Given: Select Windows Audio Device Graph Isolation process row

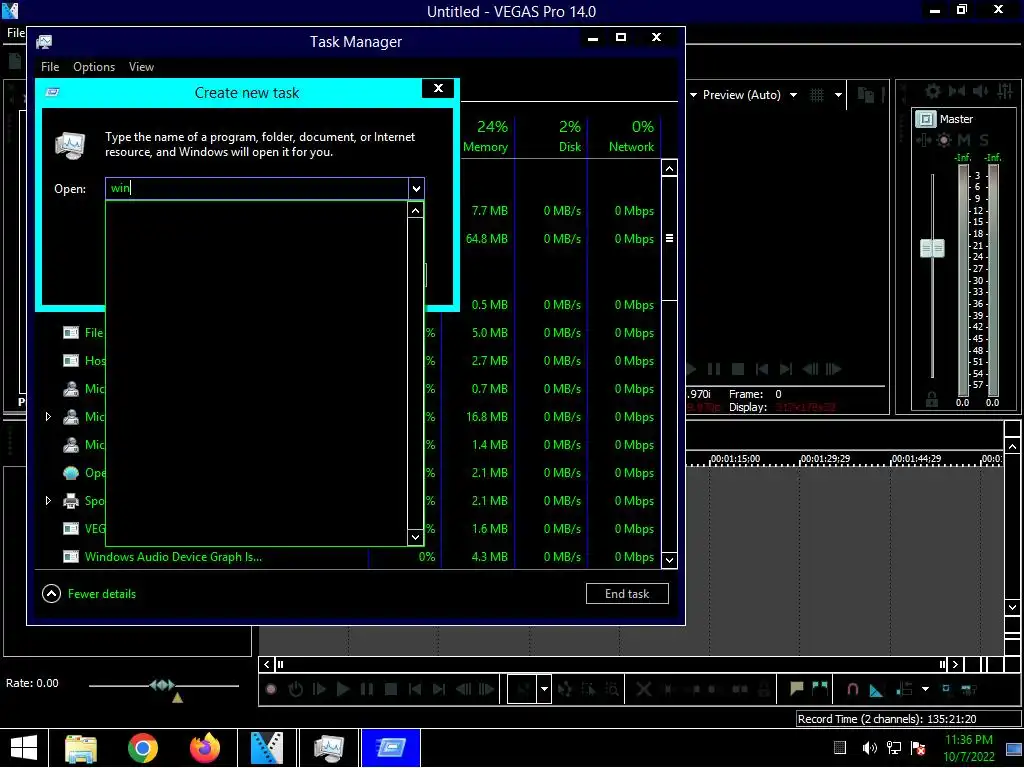Looking at the screenshot, I should [350, 557].
